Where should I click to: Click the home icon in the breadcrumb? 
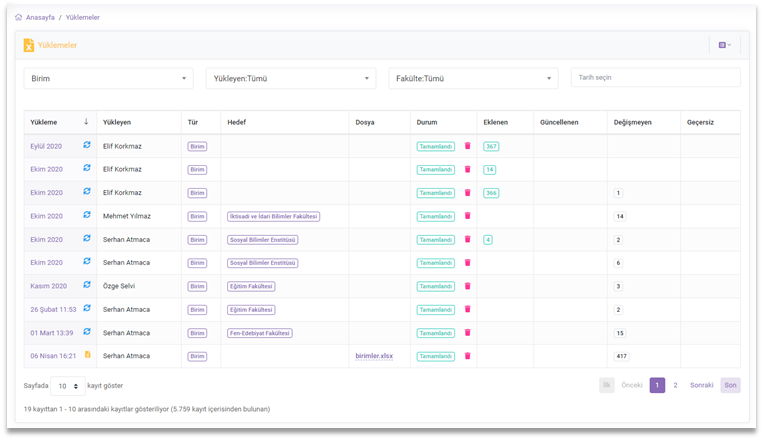(19, 18)
